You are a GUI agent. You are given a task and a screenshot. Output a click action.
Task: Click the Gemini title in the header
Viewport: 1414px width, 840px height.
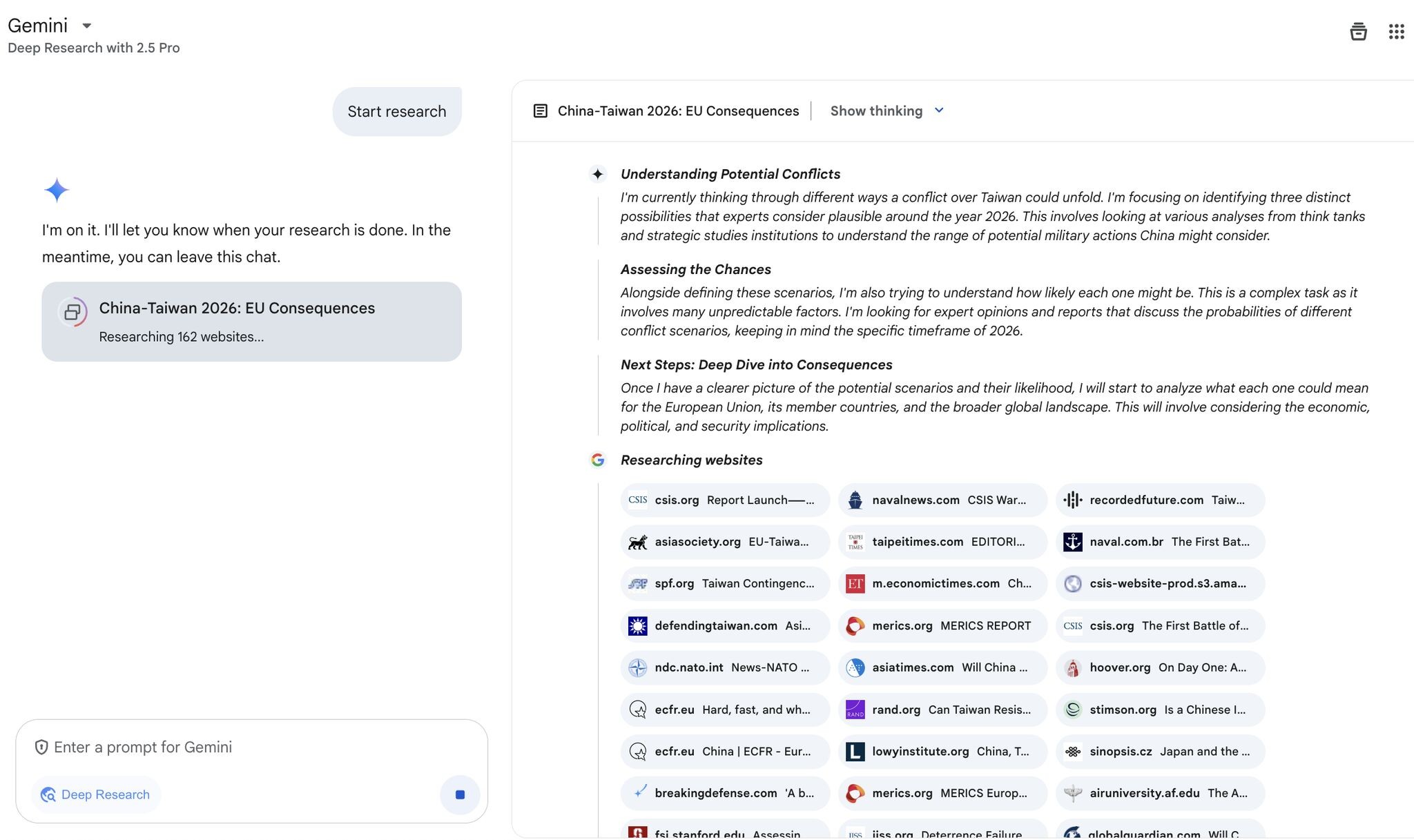coord(38,26)
